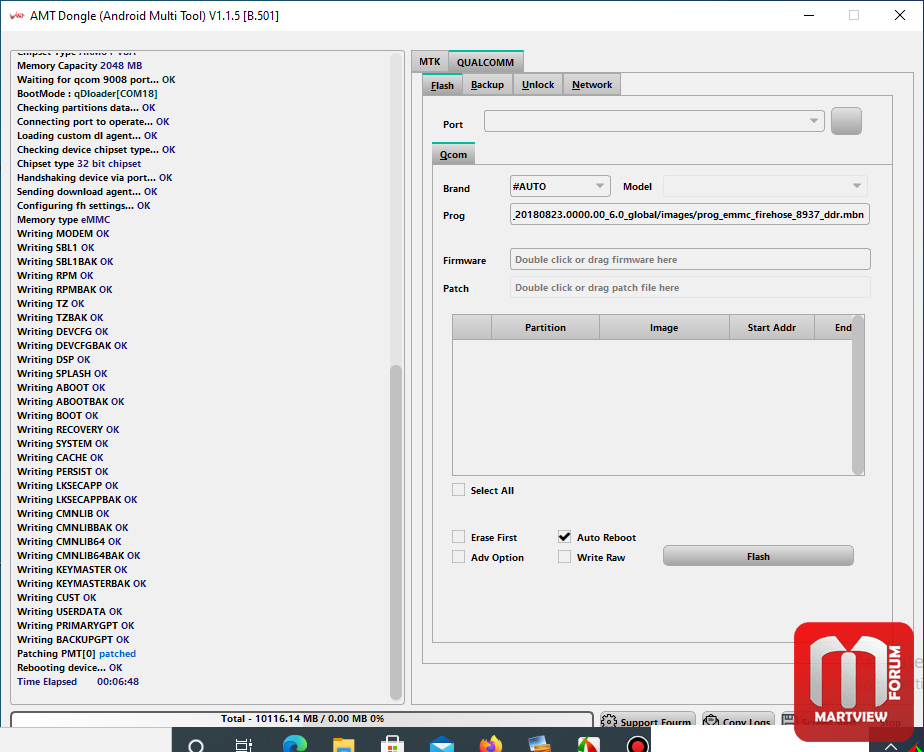Open the Backup tab

[x=487, y=85]
